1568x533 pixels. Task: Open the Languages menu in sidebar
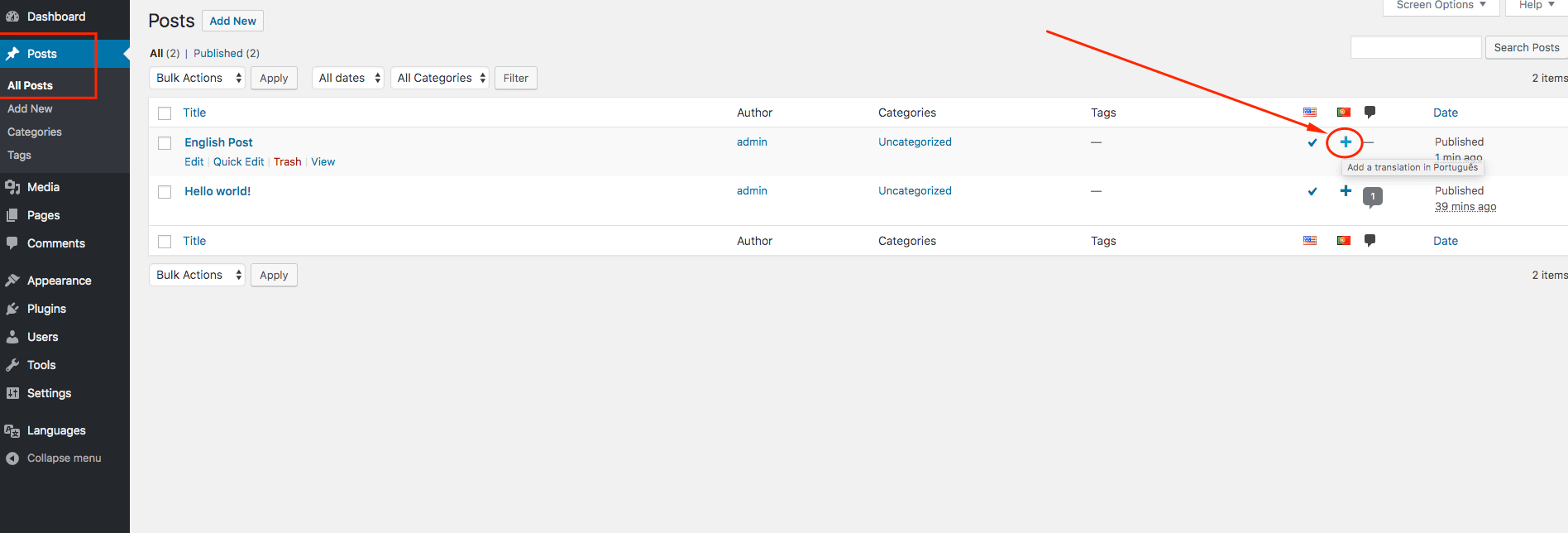[x=56, y=430]
